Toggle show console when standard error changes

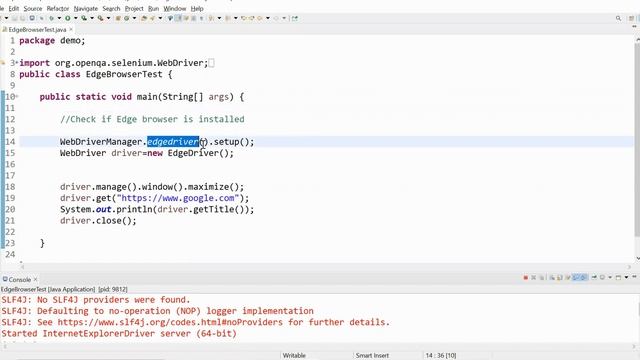pos(584,278)
